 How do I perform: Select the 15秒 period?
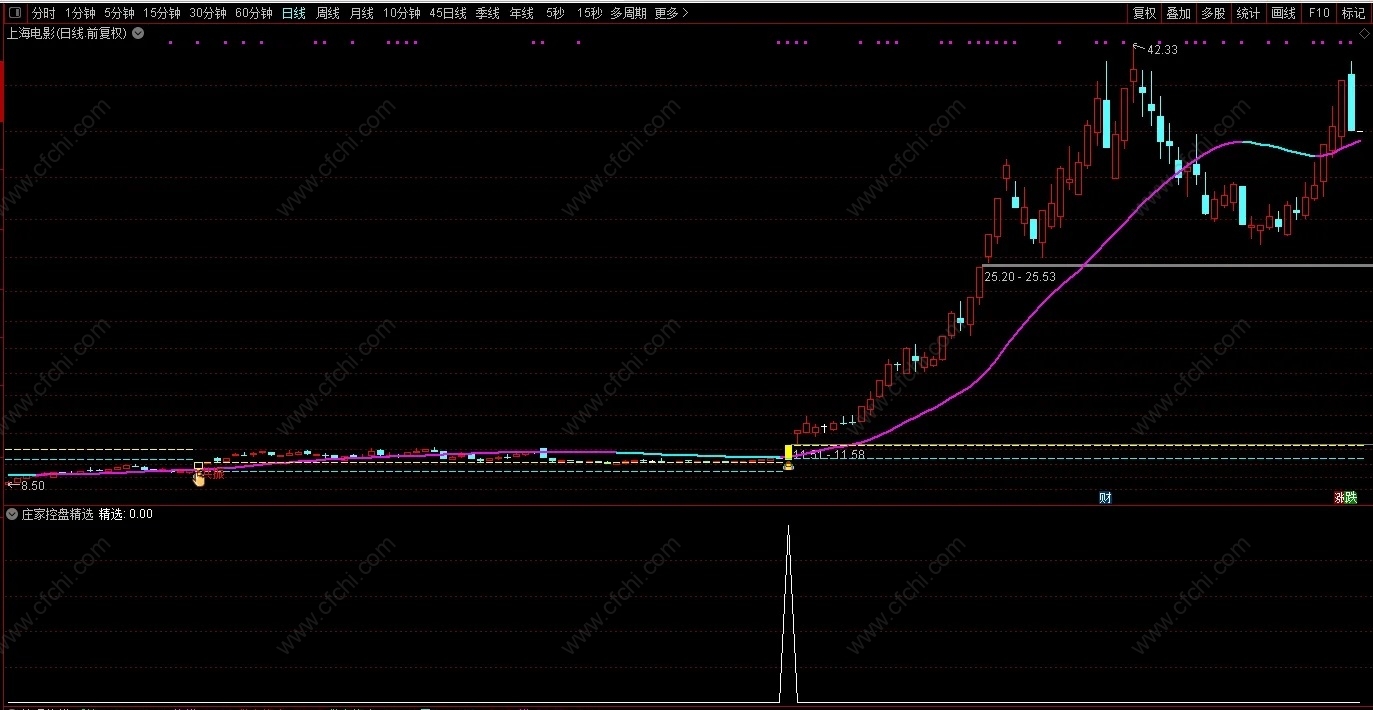(589, 13)
